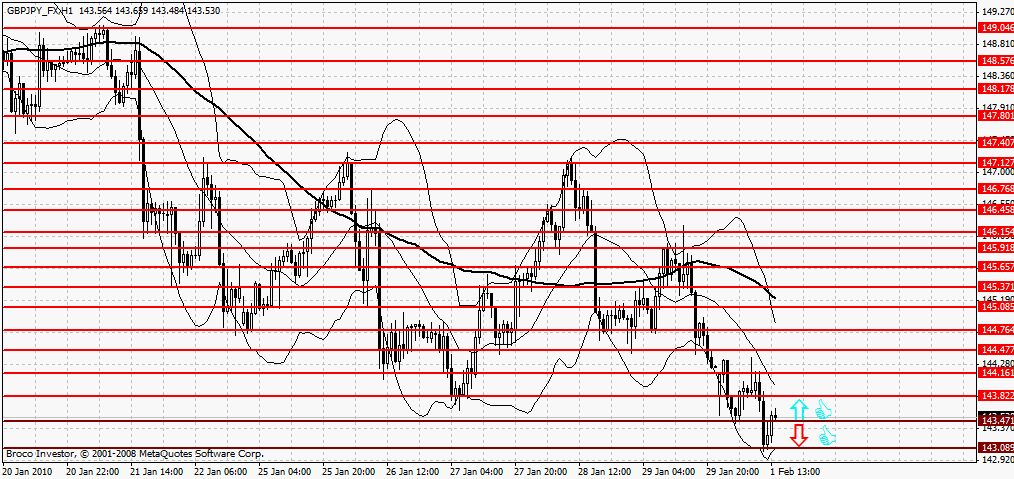Click the 147.127 red price tag
This screenshot has width=1014, height=479.
coord(994,162)
